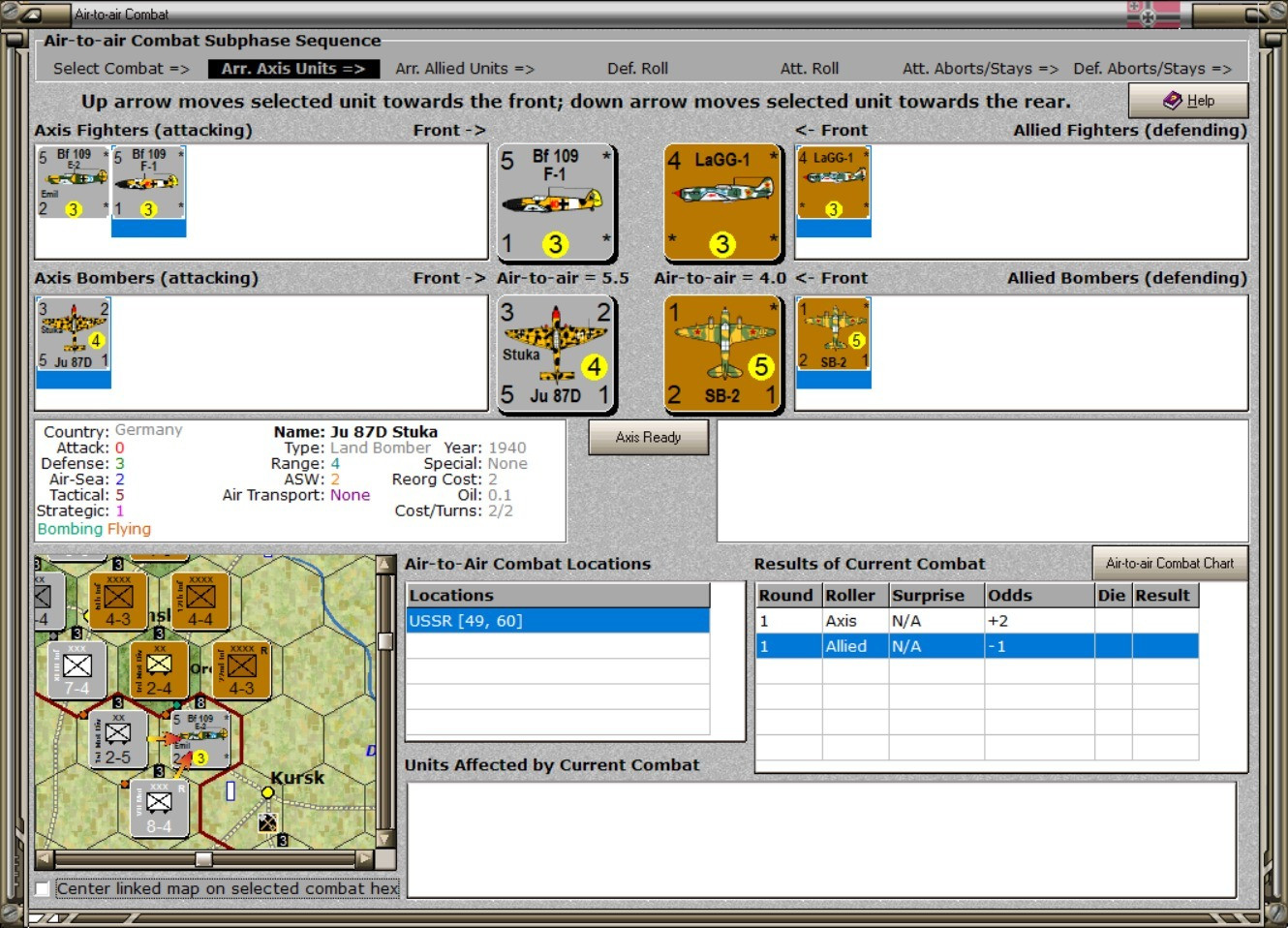This screenshot has height=928, width=1288.
Task: Go to 'Select Combat =>' subphase
Action: [x=121, y=69]
